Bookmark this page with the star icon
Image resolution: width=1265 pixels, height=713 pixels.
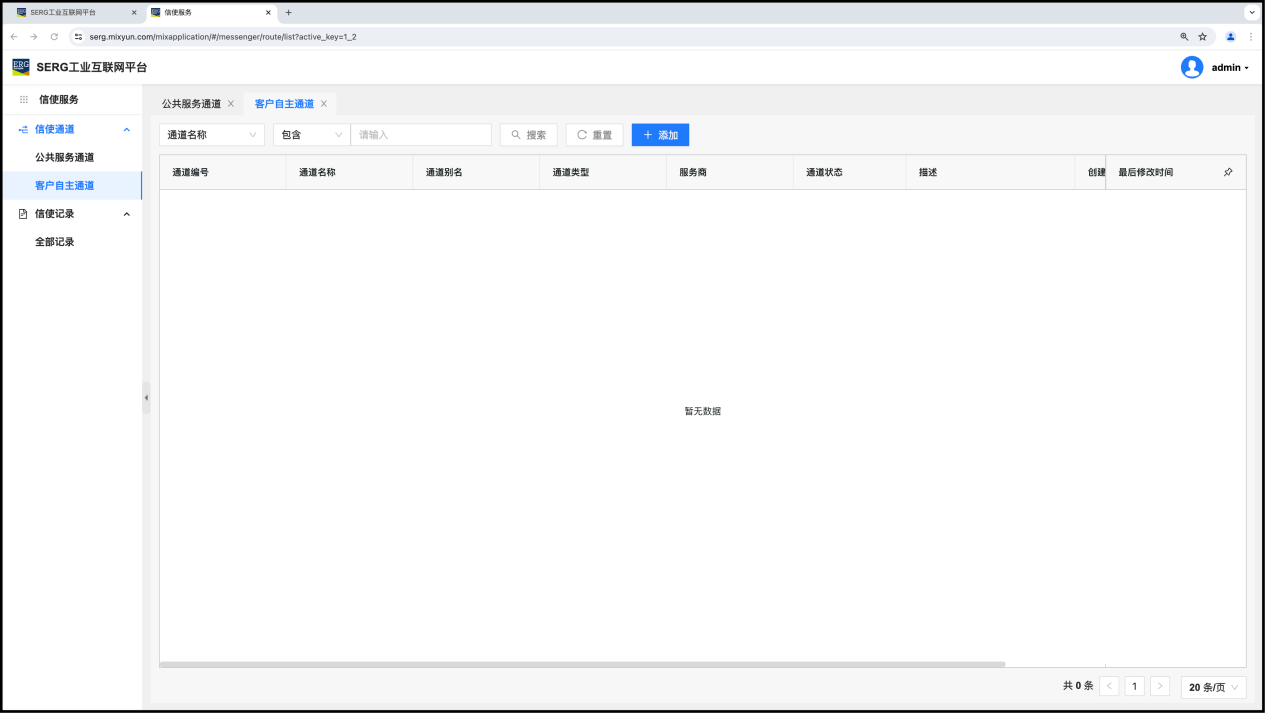(x=1203, y=37)
